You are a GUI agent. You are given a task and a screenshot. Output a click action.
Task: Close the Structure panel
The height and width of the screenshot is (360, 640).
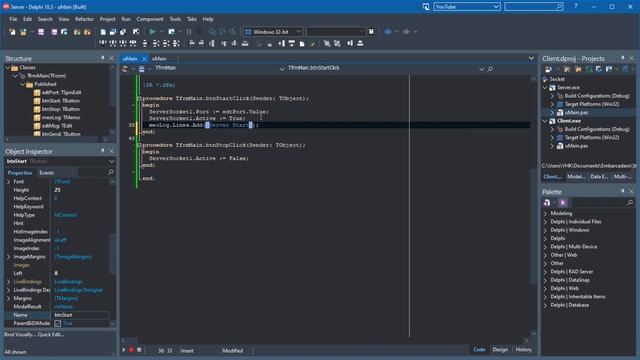click(x=111, y=58)
